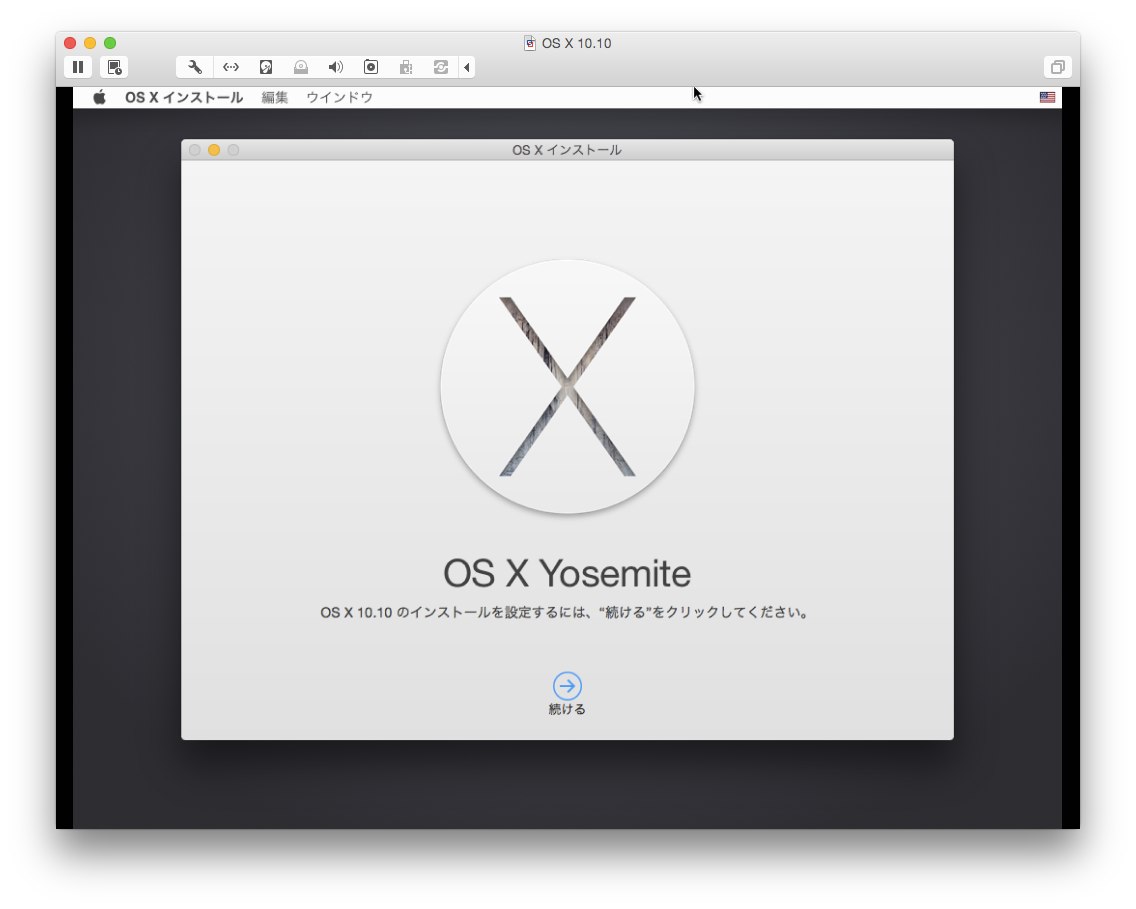Click the OS X 10.10 のインストール instruction text
Image resolution: width=1136 pixels, height=909 pixels.
click(x=565, y=612)
